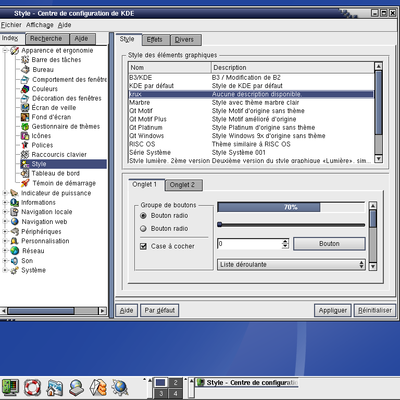Click the Indicateur de puissance icon
Screen dimensions: 400x400
pos(14,193)
